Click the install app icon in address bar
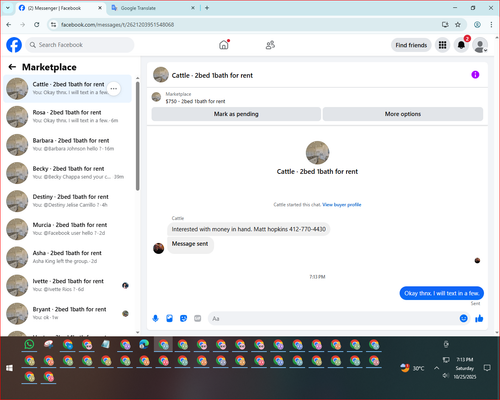The width and height of the screenshot is (500, 400). (445, 24)
